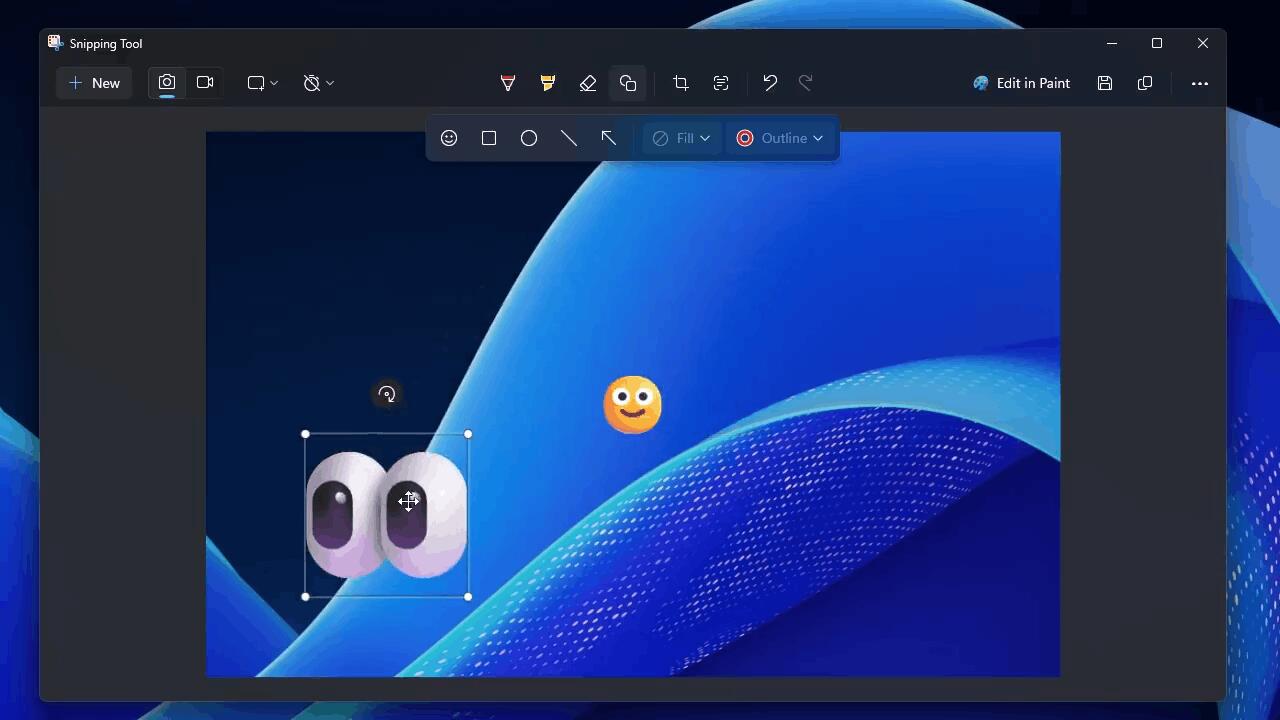
Task: Close the Snipping Tool window
Action: point(1203,43)
